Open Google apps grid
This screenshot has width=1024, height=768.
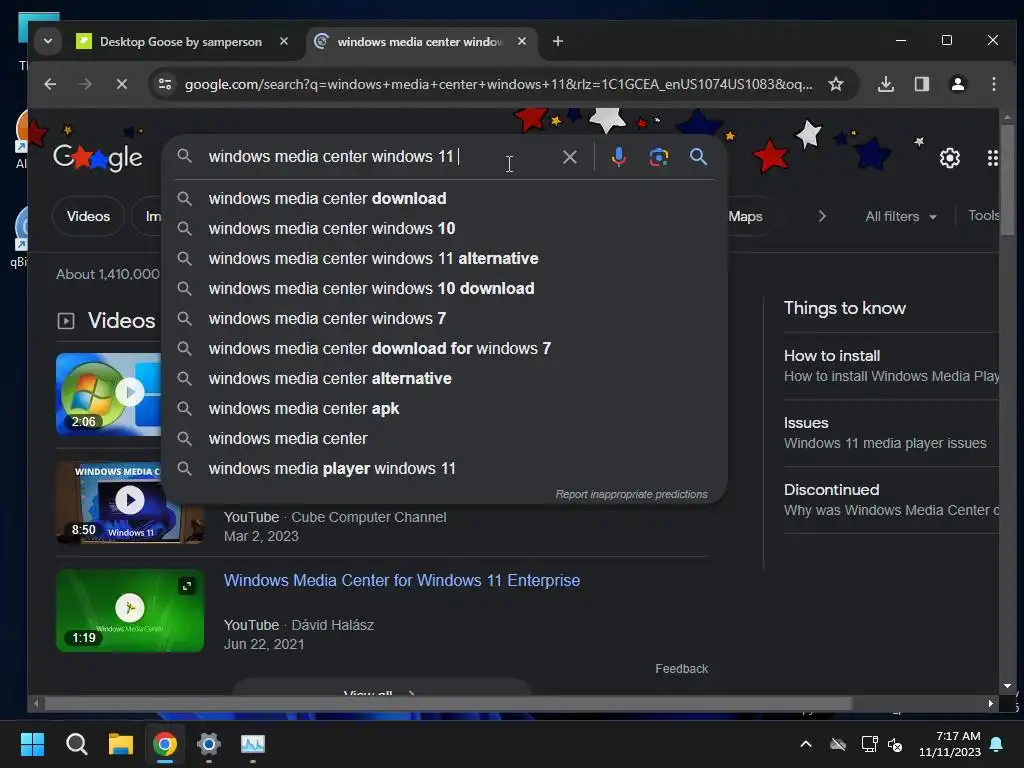(993, 157)
